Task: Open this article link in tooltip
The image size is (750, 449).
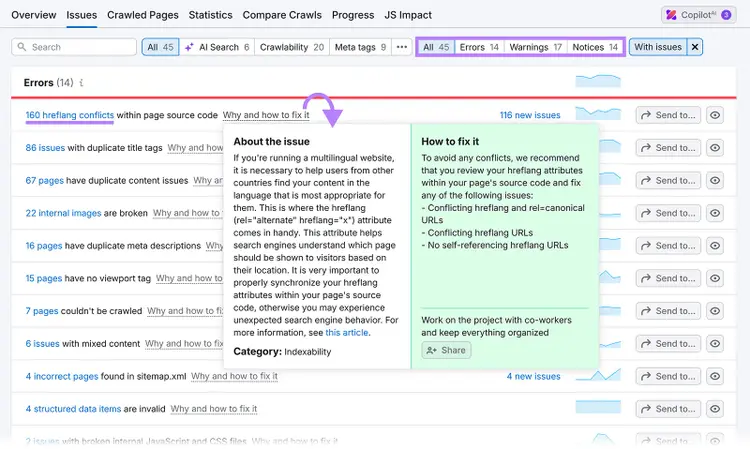Action: pos(347,332)
